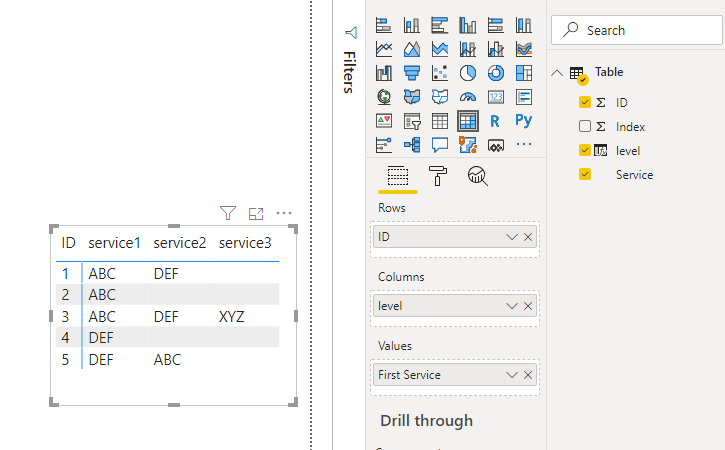Viewport: 725px width, 450px height.
Task: Choose the Clustered column chart visual
Action: click(467, 25)
